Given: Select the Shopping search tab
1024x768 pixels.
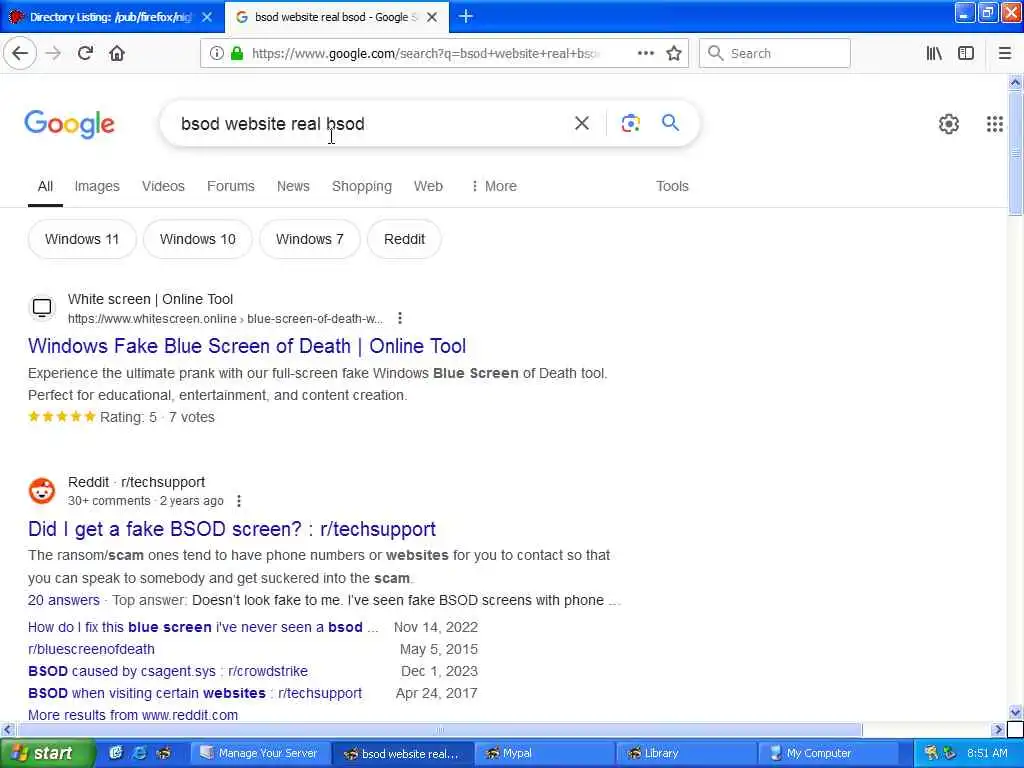Looking at the screenshot, I should tap(361, 186).
